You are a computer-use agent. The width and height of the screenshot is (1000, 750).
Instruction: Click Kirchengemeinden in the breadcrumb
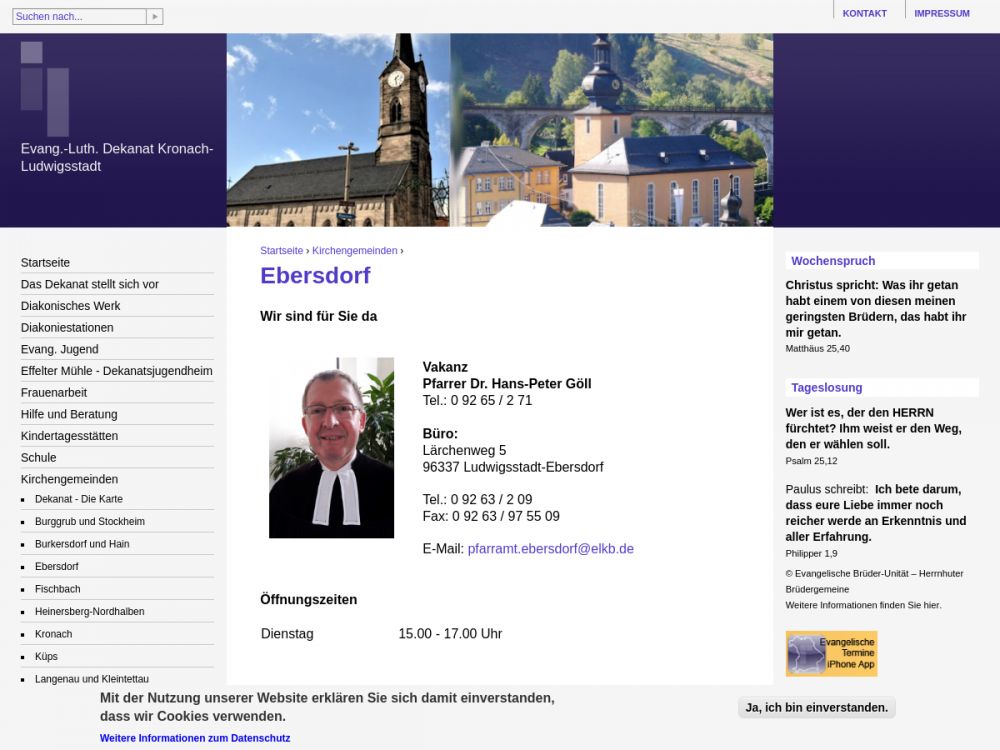point(355,251)
